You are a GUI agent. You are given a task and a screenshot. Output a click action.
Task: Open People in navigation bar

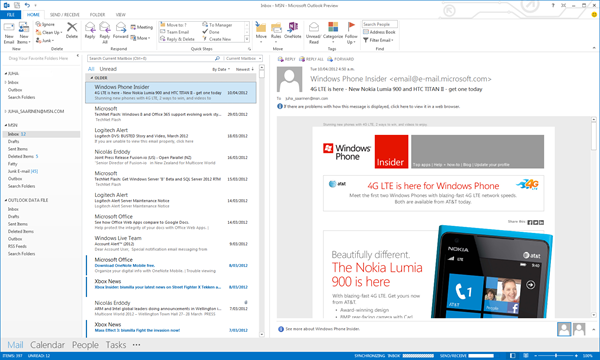point(85,345)
